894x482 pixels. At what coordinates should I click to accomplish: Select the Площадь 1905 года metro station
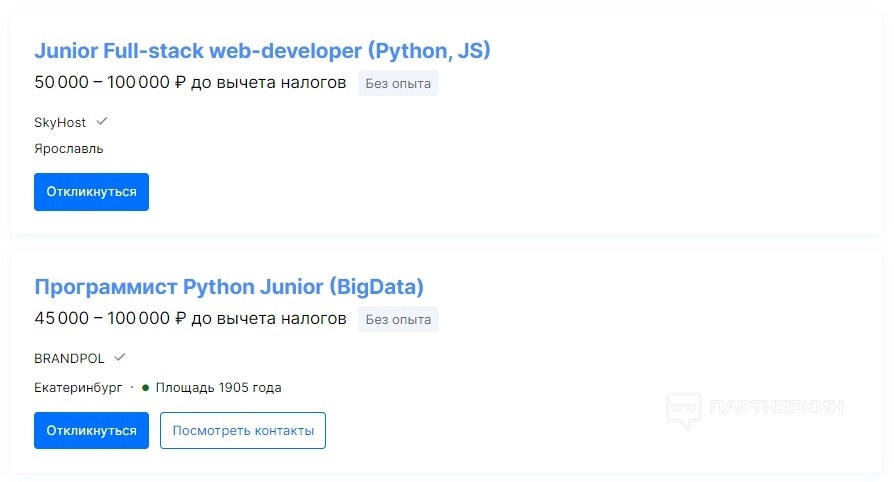tap(218, 387)
